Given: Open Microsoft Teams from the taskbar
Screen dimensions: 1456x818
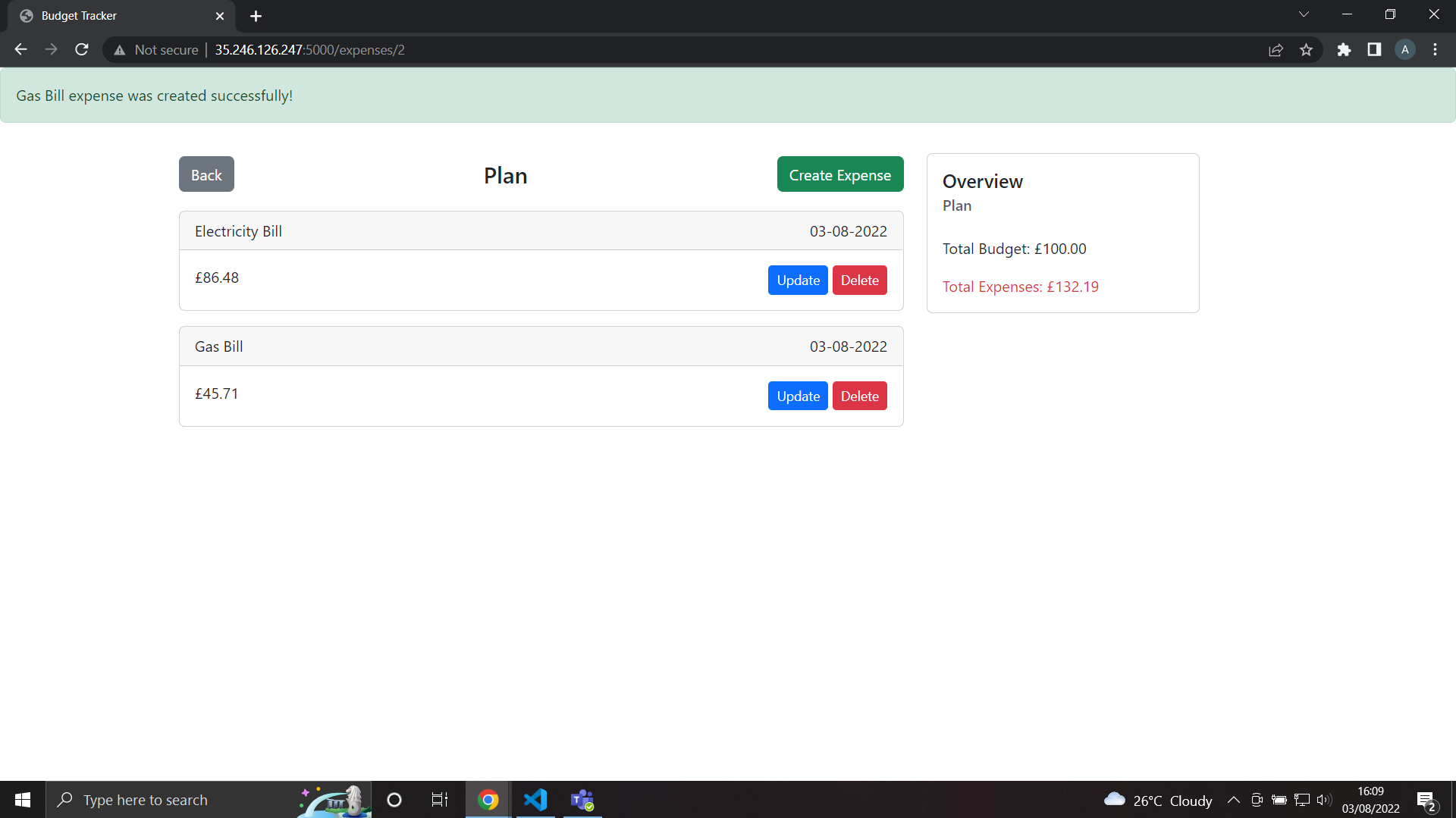Looking at the screenshot, I should (582, 799).
